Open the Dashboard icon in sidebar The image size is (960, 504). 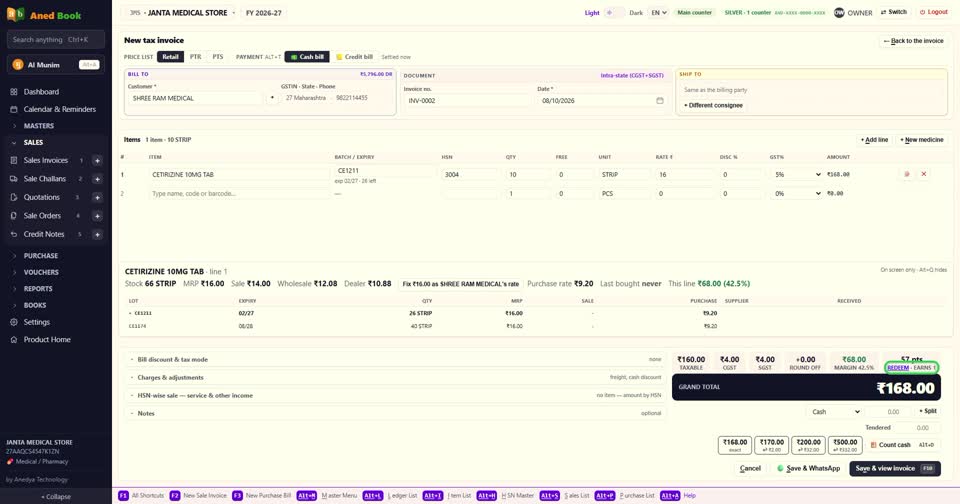13,92
